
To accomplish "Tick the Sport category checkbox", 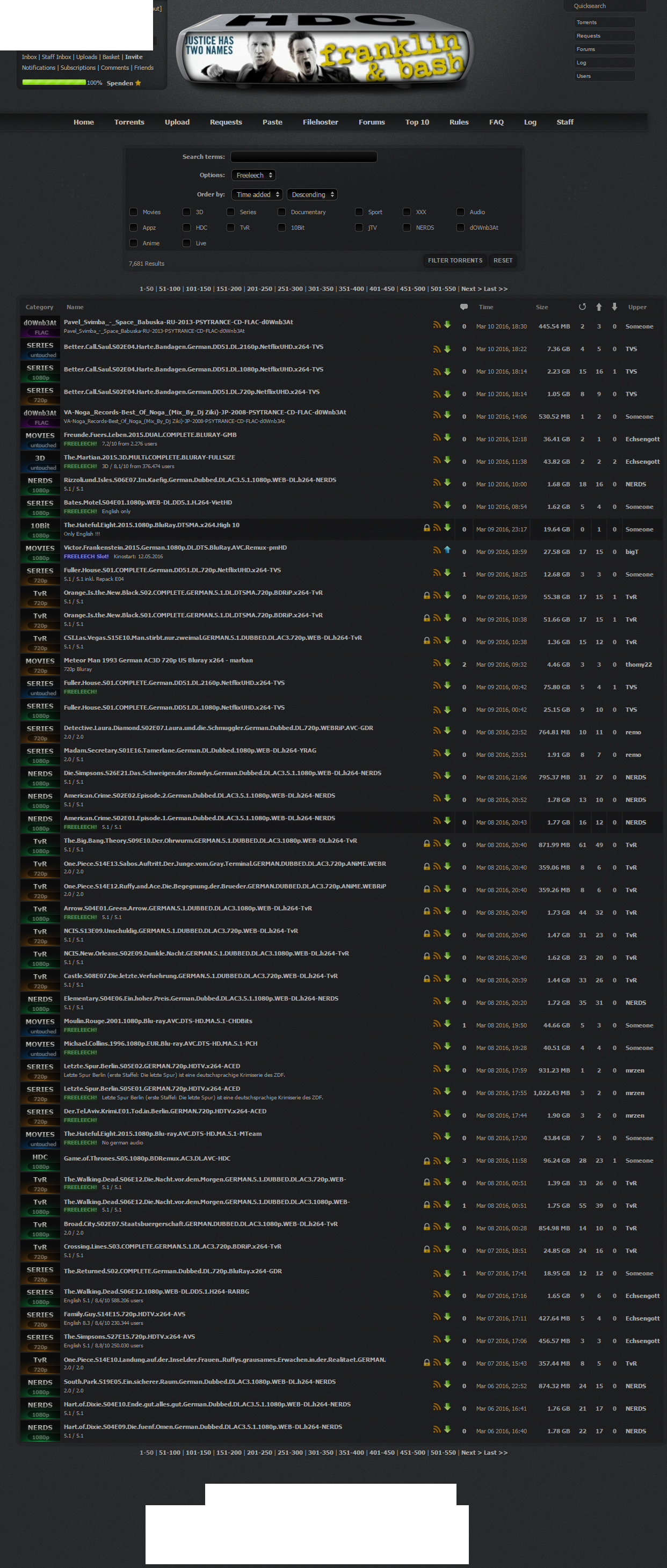I will pyautogui.click(x=359, y=212).
